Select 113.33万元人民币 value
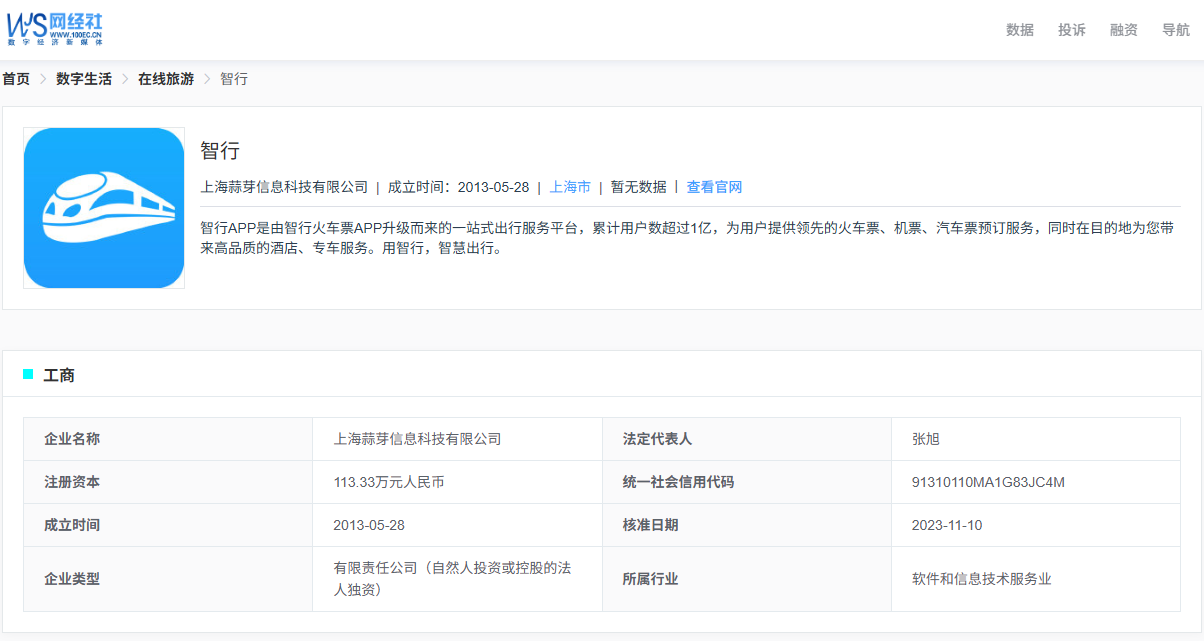Image resolution: width=1204 pixels, height=641 pixels. pyautogui.click(x=389, y=482)
